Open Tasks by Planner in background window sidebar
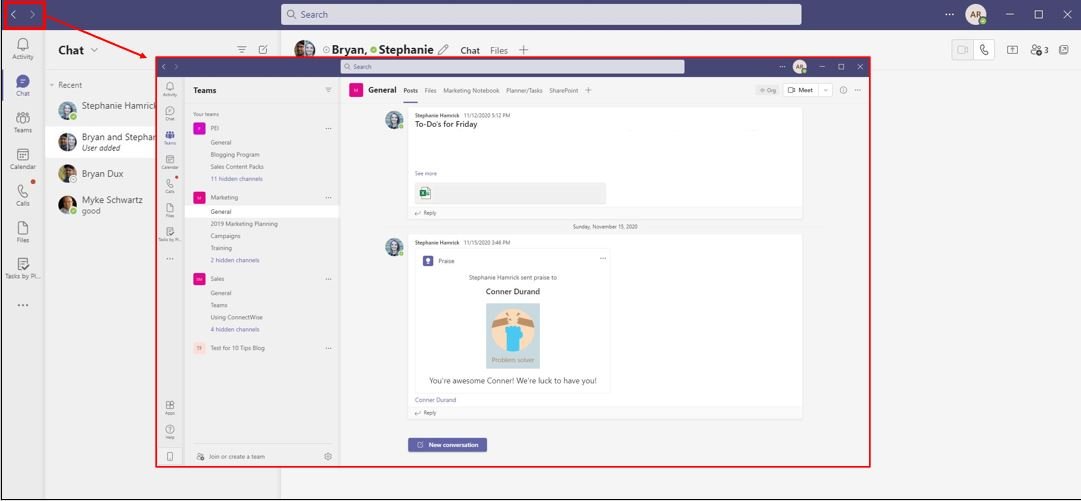 point(23,268)
